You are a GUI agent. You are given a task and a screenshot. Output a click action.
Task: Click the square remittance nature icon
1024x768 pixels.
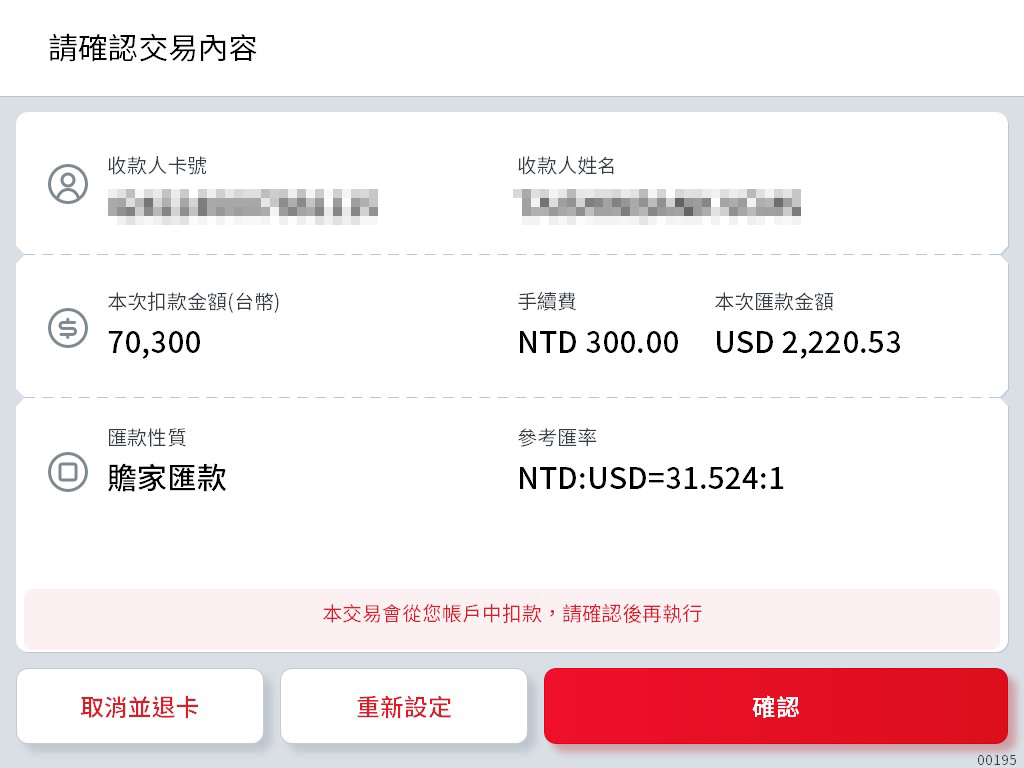(68, 472)
